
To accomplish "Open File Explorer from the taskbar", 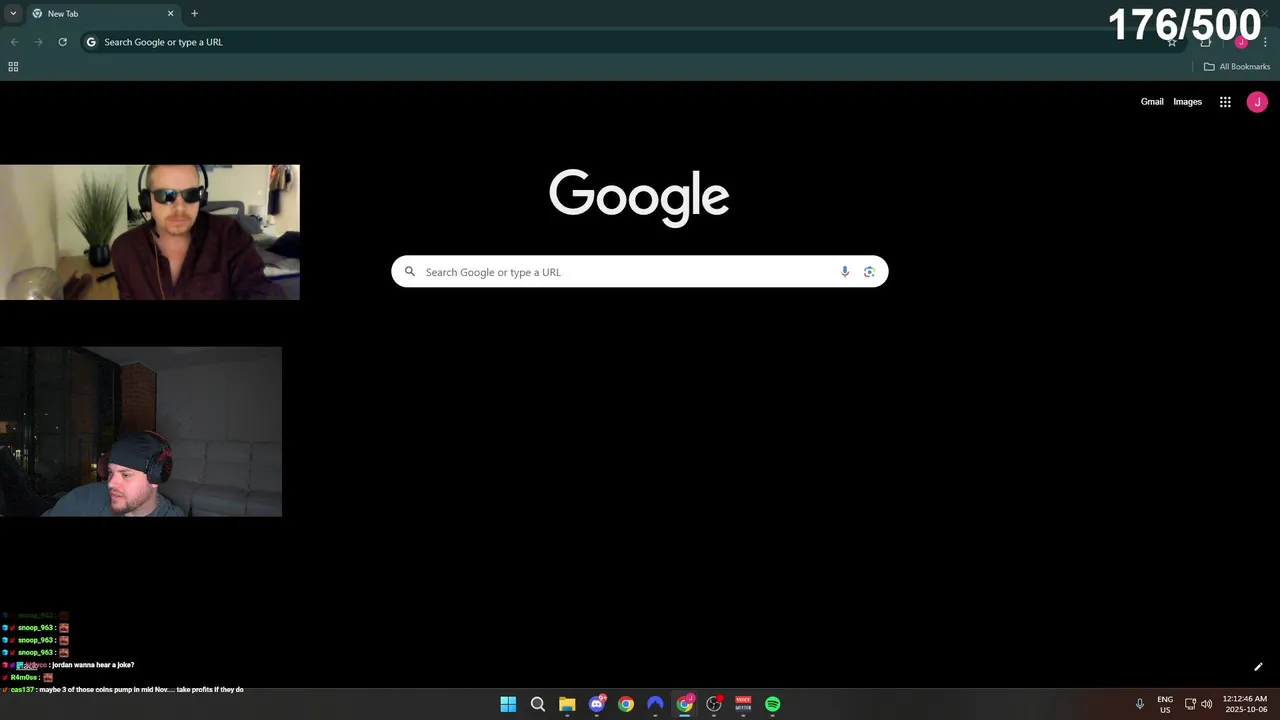I will [567, 704].
